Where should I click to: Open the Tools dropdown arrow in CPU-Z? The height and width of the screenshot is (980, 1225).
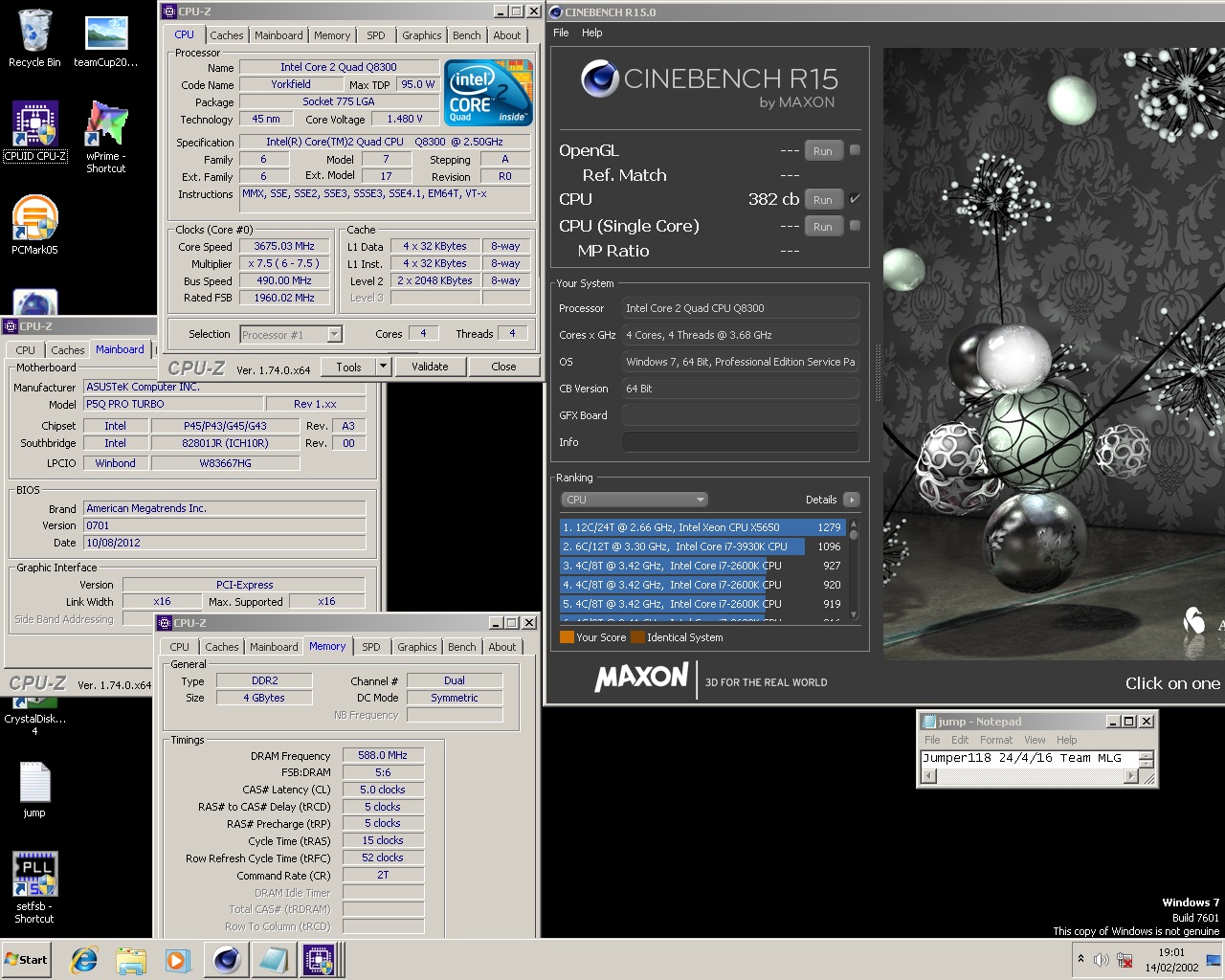(383, 367)
